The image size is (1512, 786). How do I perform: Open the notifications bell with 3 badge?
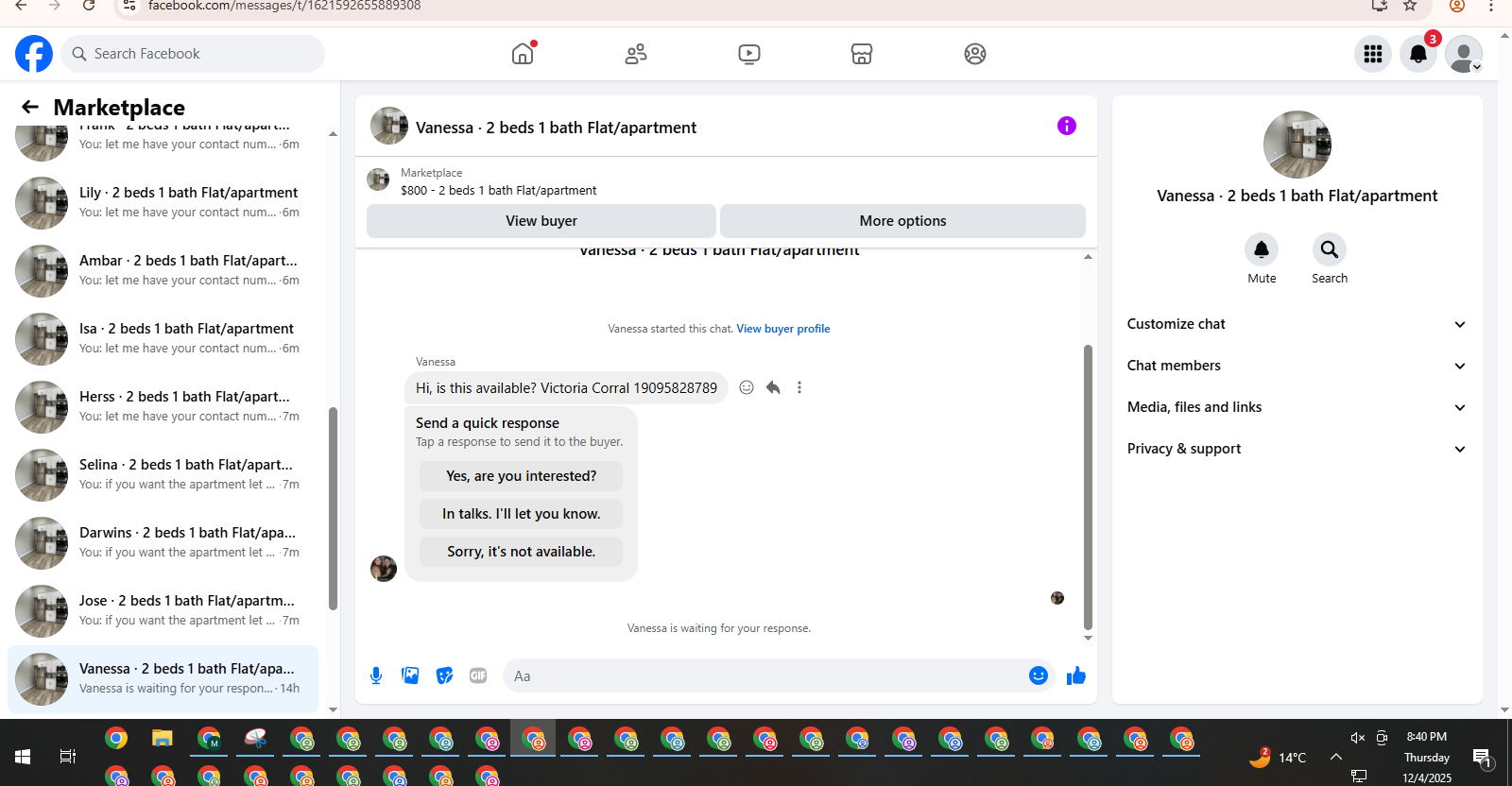[x=1418, y=54]
